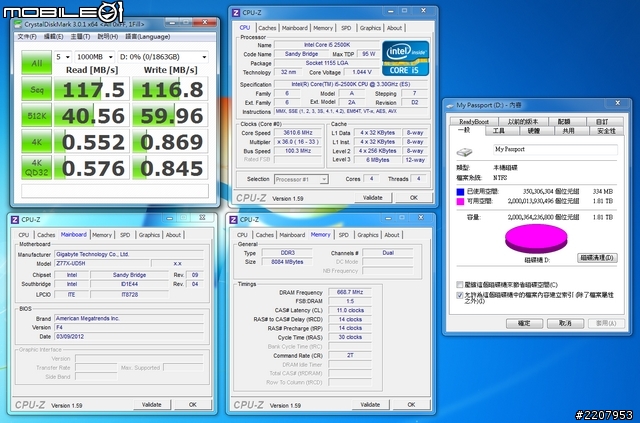Click the Intel Core i5 logo badge
Viewport: 640px width, 423px height.
406,58
